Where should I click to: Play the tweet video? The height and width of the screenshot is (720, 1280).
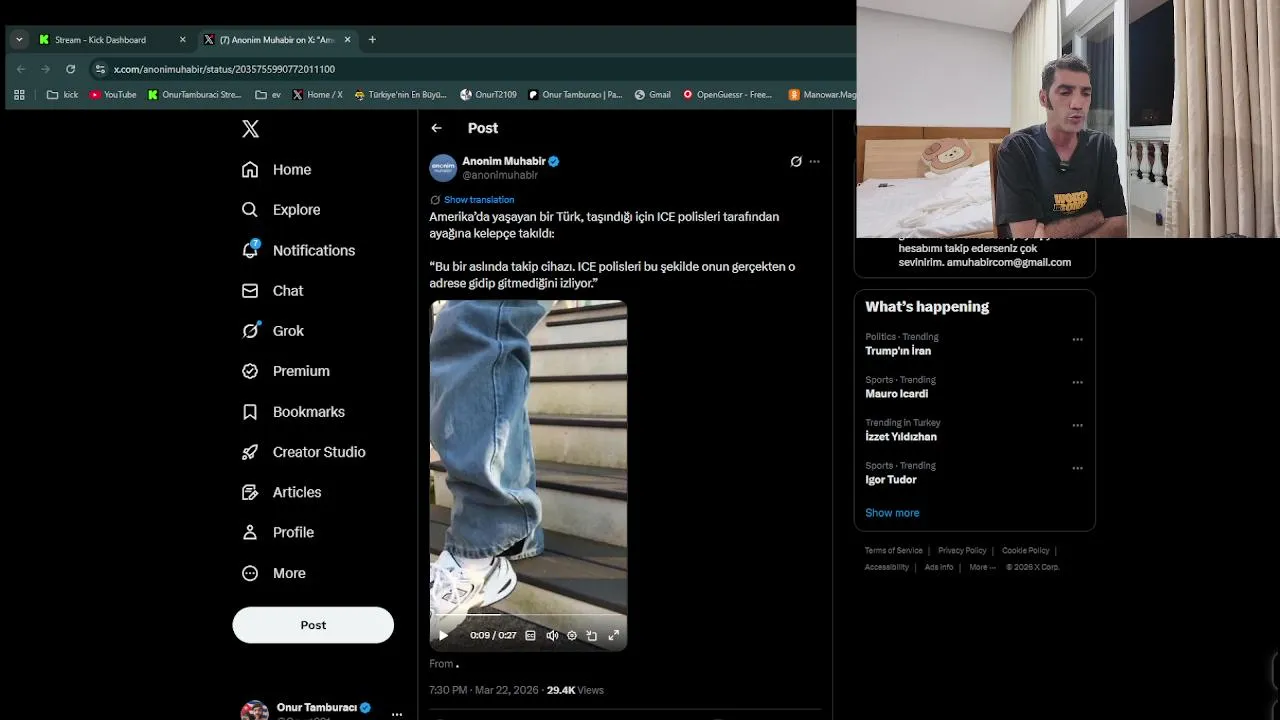pos(443,635)
